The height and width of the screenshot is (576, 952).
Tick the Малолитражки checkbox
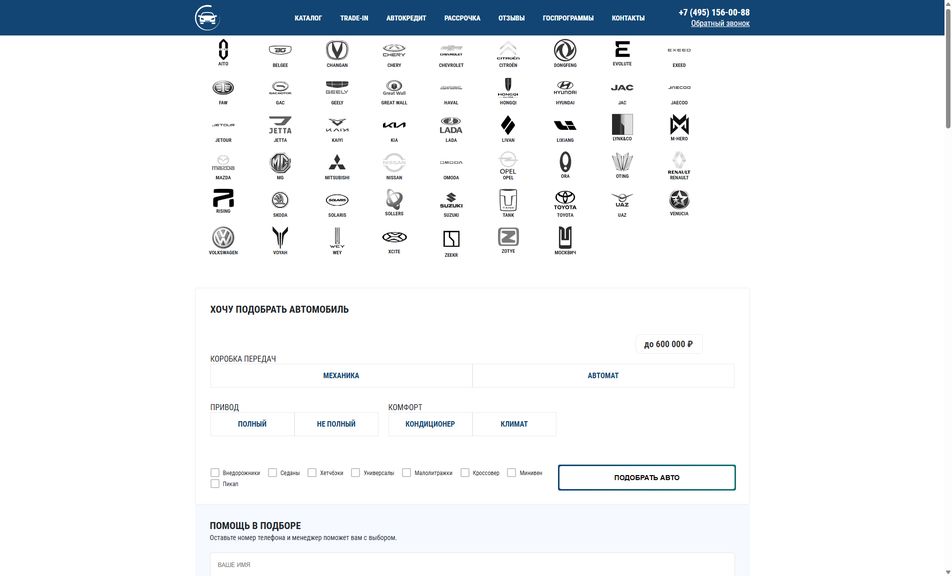point(407,472)
